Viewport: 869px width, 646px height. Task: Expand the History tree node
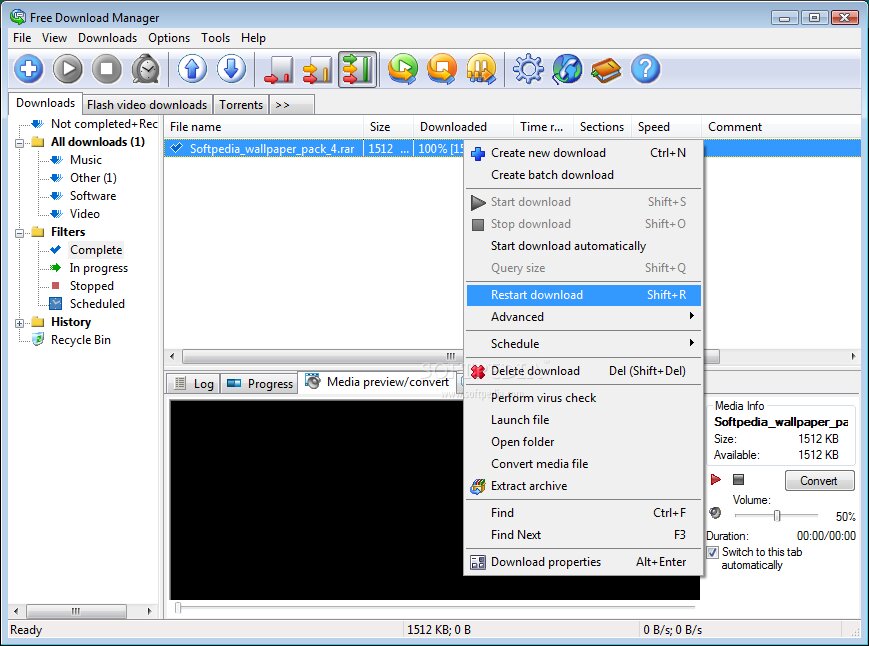[19, 323]
